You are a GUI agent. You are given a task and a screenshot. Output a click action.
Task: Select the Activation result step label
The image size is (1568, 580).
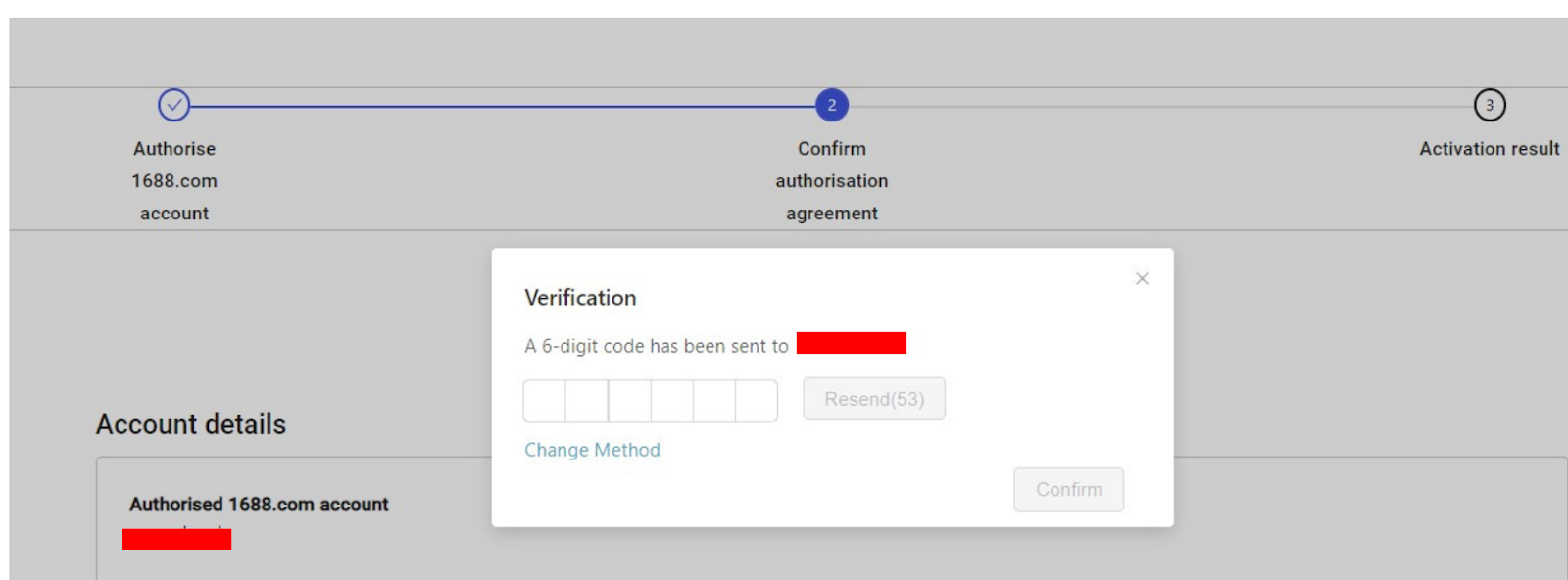(x=1489, y=149)
